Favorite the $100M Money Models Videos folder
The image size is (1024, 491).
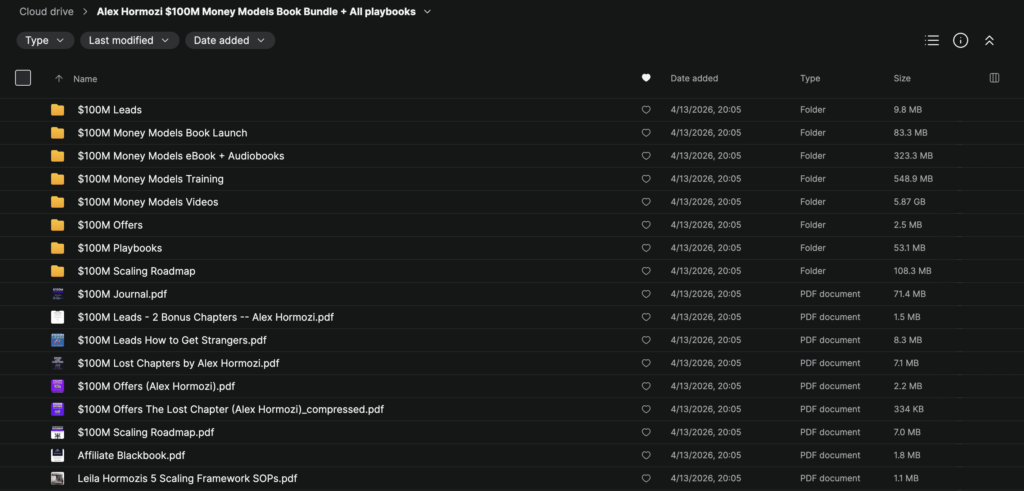pos(646,202)
